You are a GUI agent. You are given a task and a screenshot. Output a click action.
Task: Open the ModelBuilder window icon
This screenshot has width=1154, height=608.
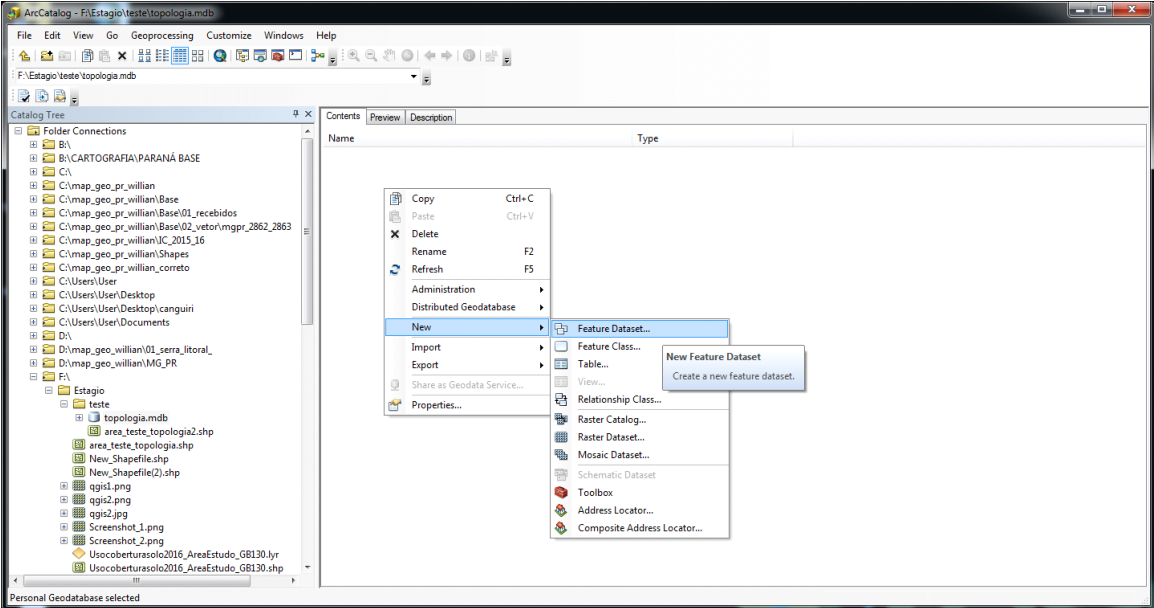pyautogui.click(x=317, y=56)
